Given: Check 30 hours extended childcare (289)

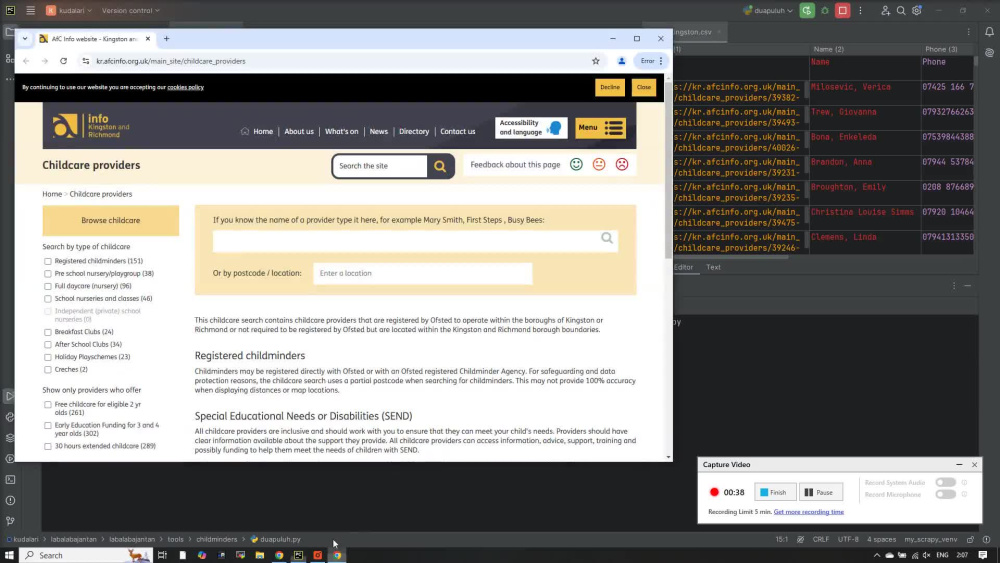Looking at the screenshot, I should [48, 446].
